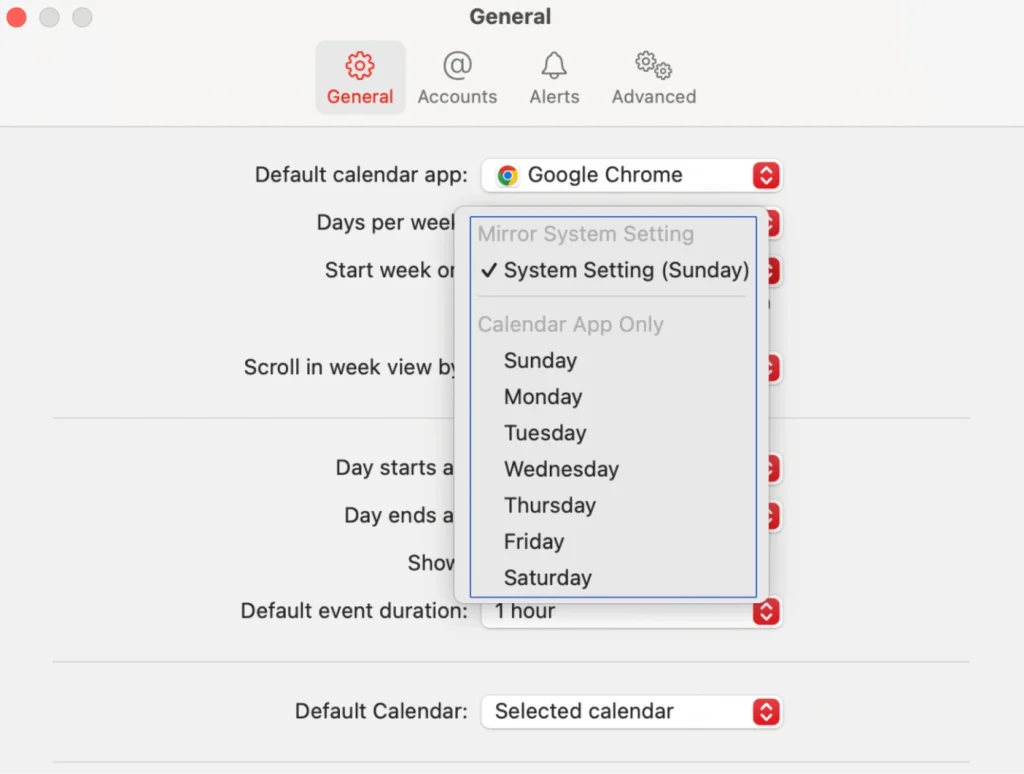The height and width of the screenshot is (774, 1024).
Task: Pick Tuesday from the weekday list
Action: tap(545, 433)
